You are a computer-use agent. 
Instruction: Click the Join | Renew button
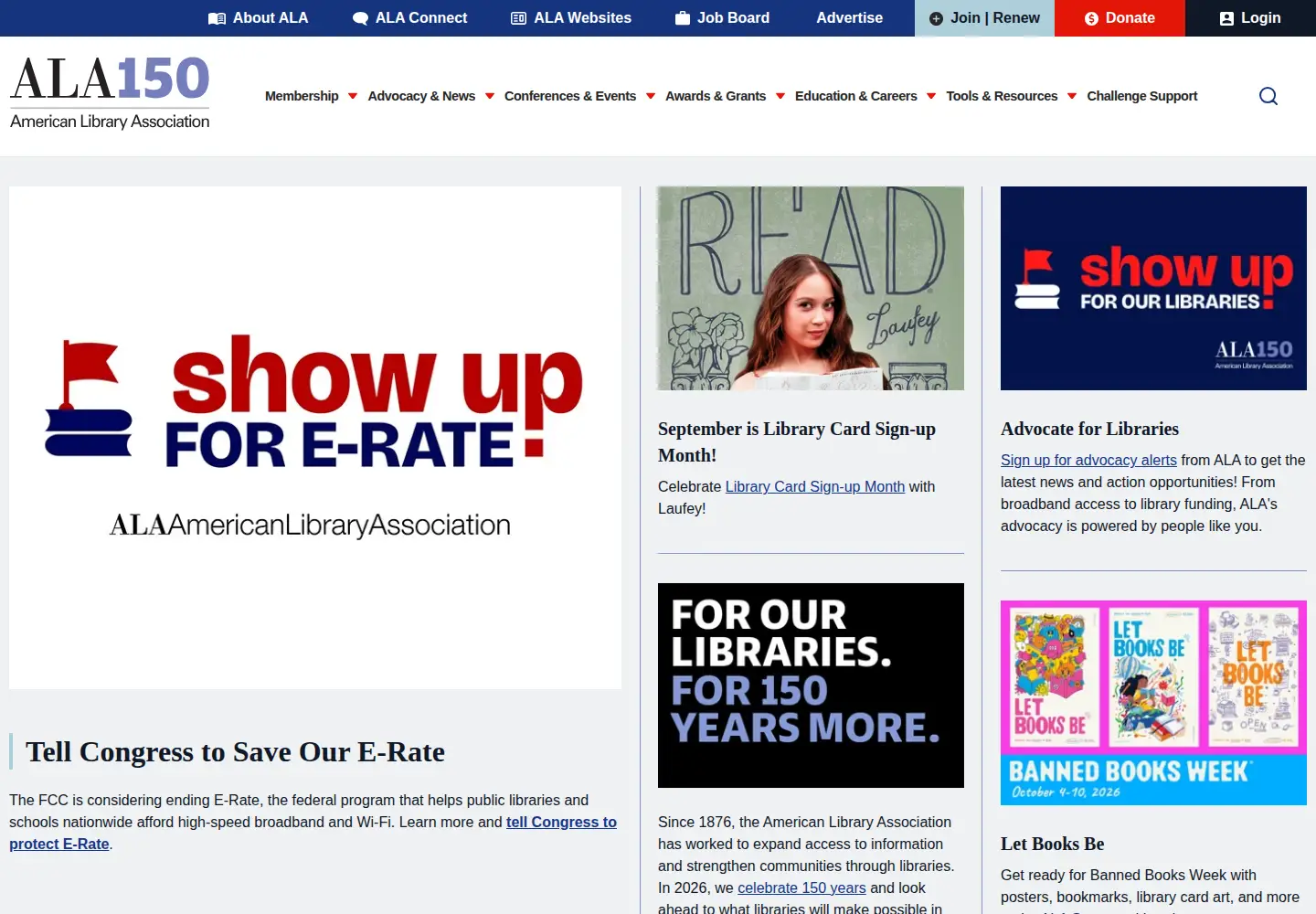pos(984,18)
